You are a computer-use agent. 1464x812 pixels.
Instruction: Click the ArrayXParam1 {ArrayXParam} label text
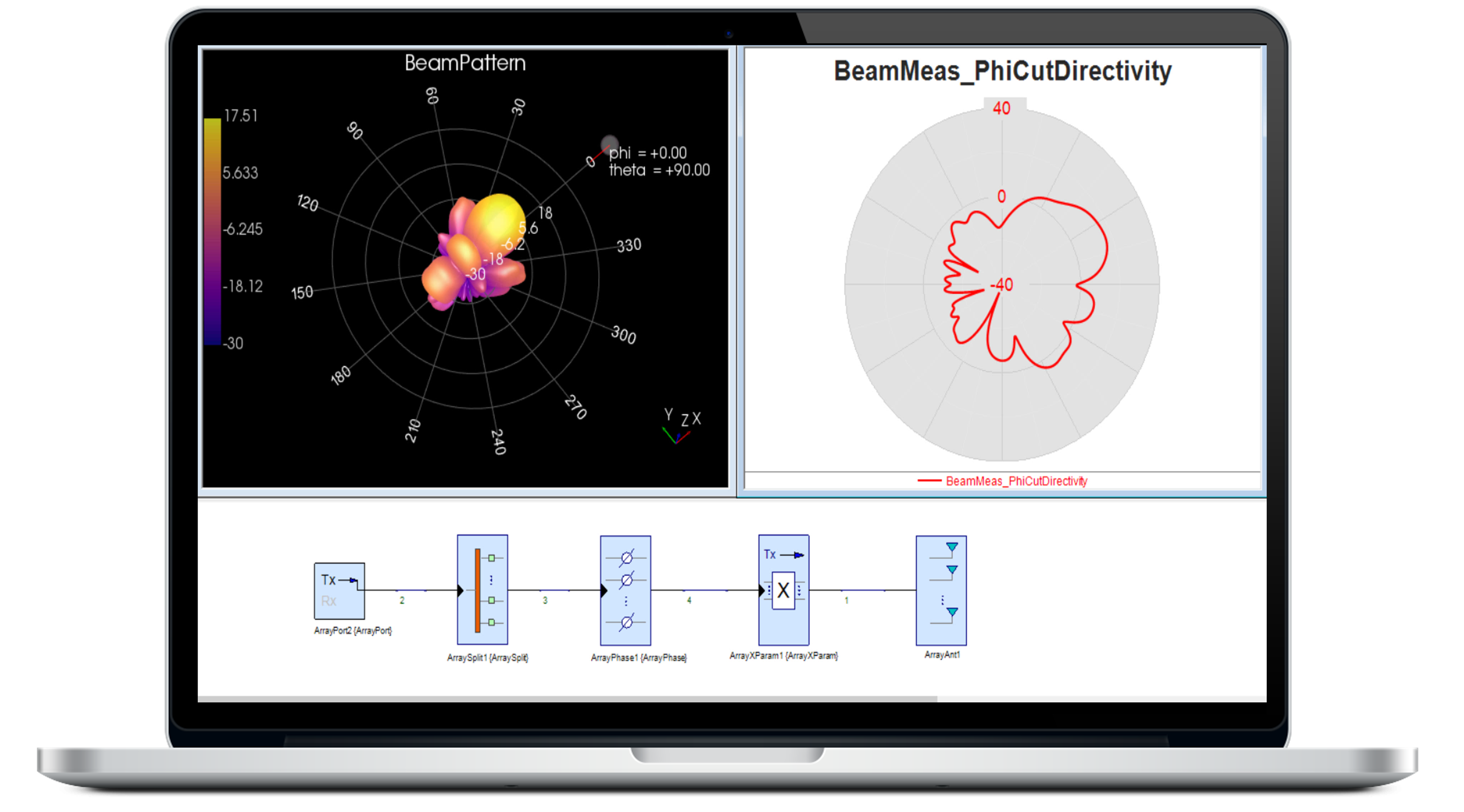point(783,655)
